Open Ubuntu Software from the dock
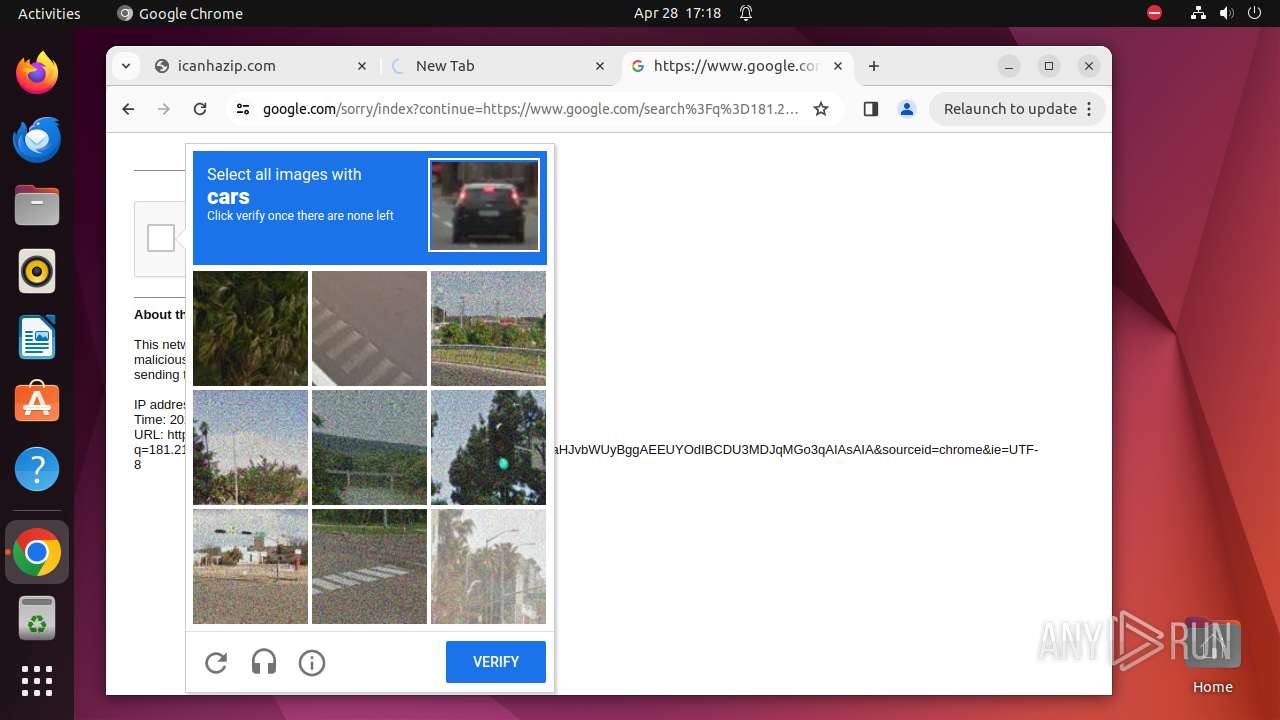 tap(37, 403)
